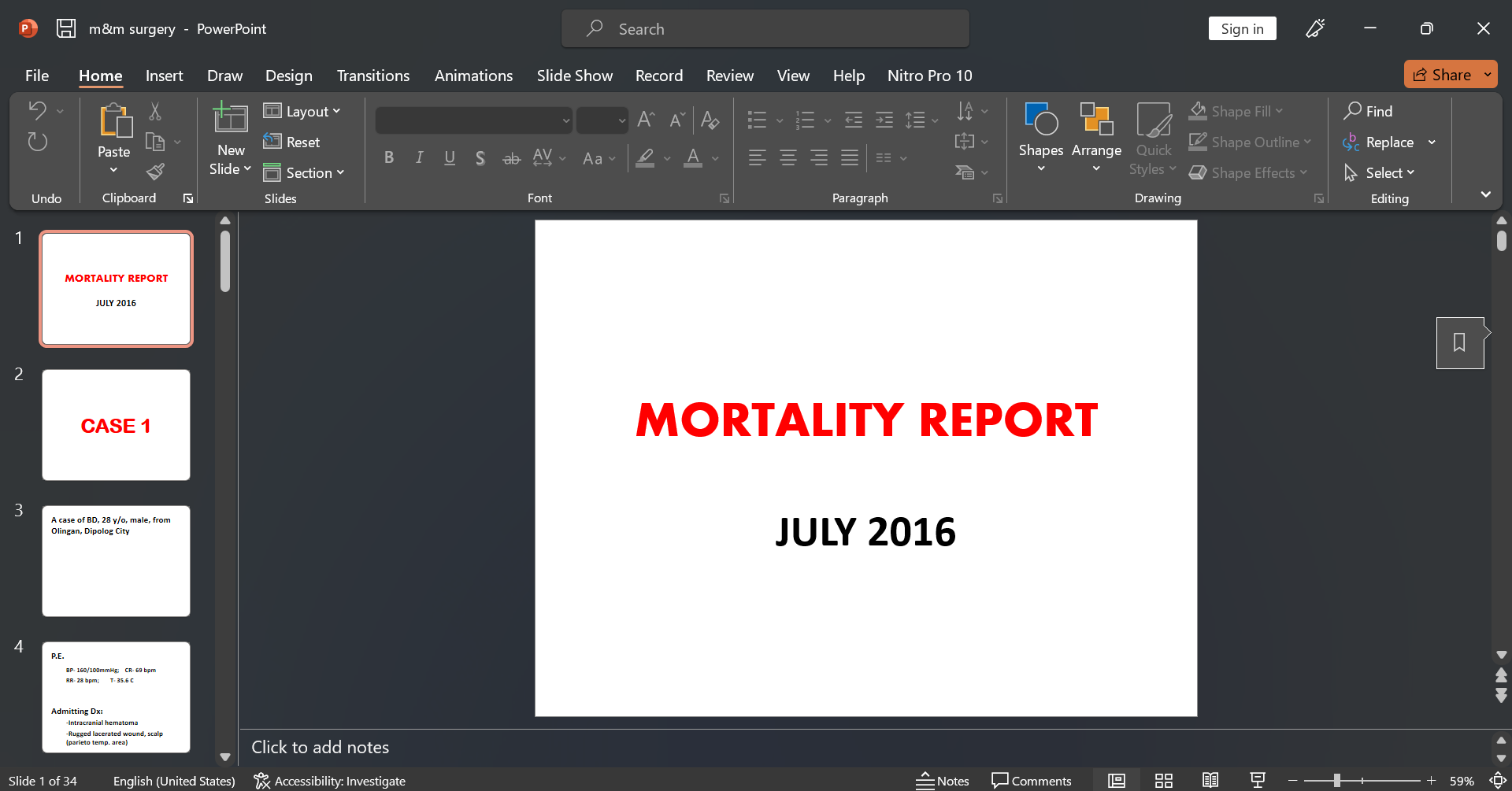Click Increase List Level icon

click(884, 120)
